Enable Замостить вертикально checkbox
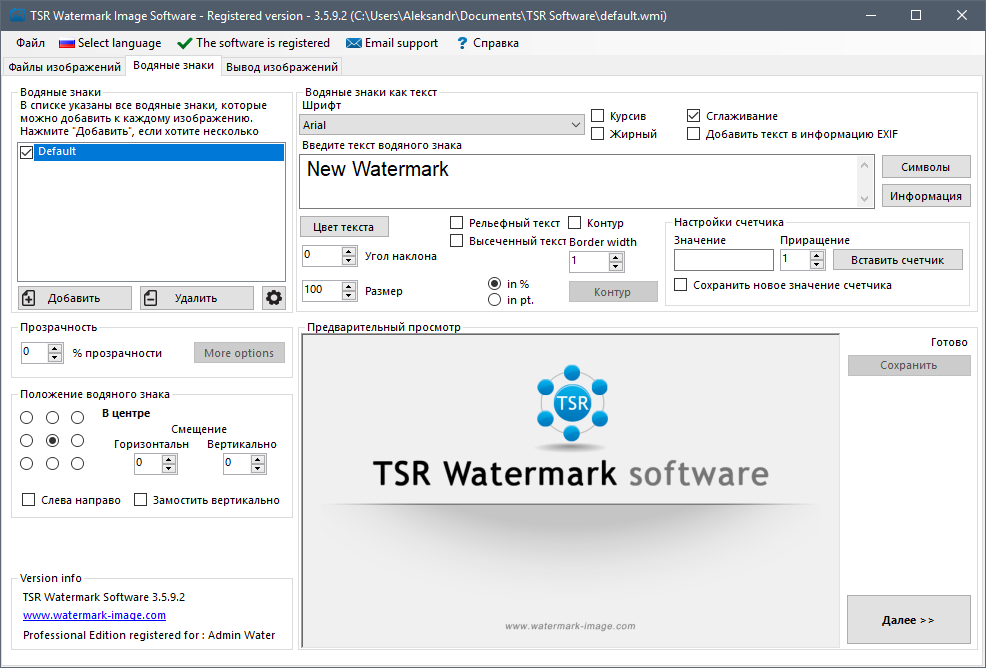 coord(140,500)
